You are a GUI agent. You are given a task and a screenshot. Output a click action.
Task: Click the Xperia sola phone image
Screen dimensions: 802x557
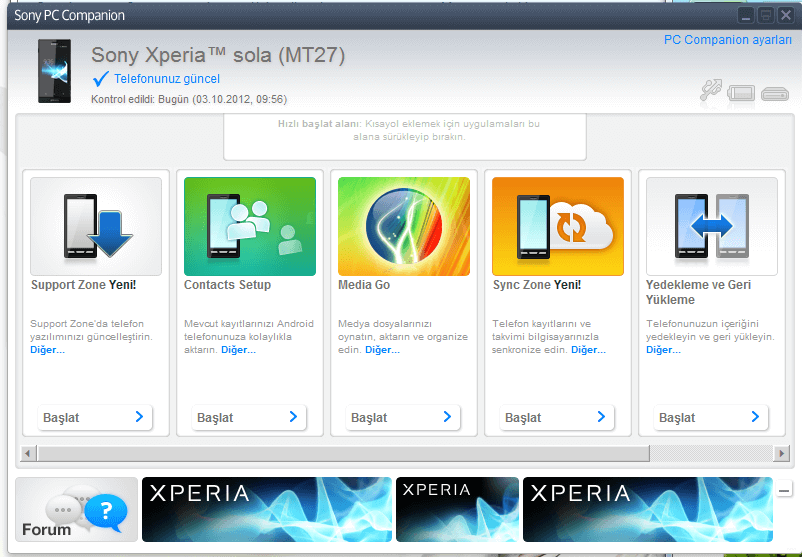click(54, 71)
